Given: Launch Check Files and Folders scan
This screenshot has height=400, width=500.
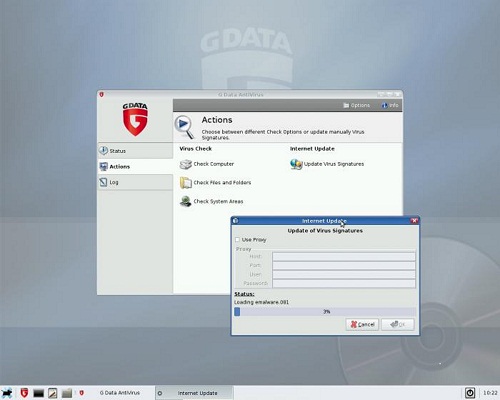Looking at the screenshot, I should (x=215, y=183).
